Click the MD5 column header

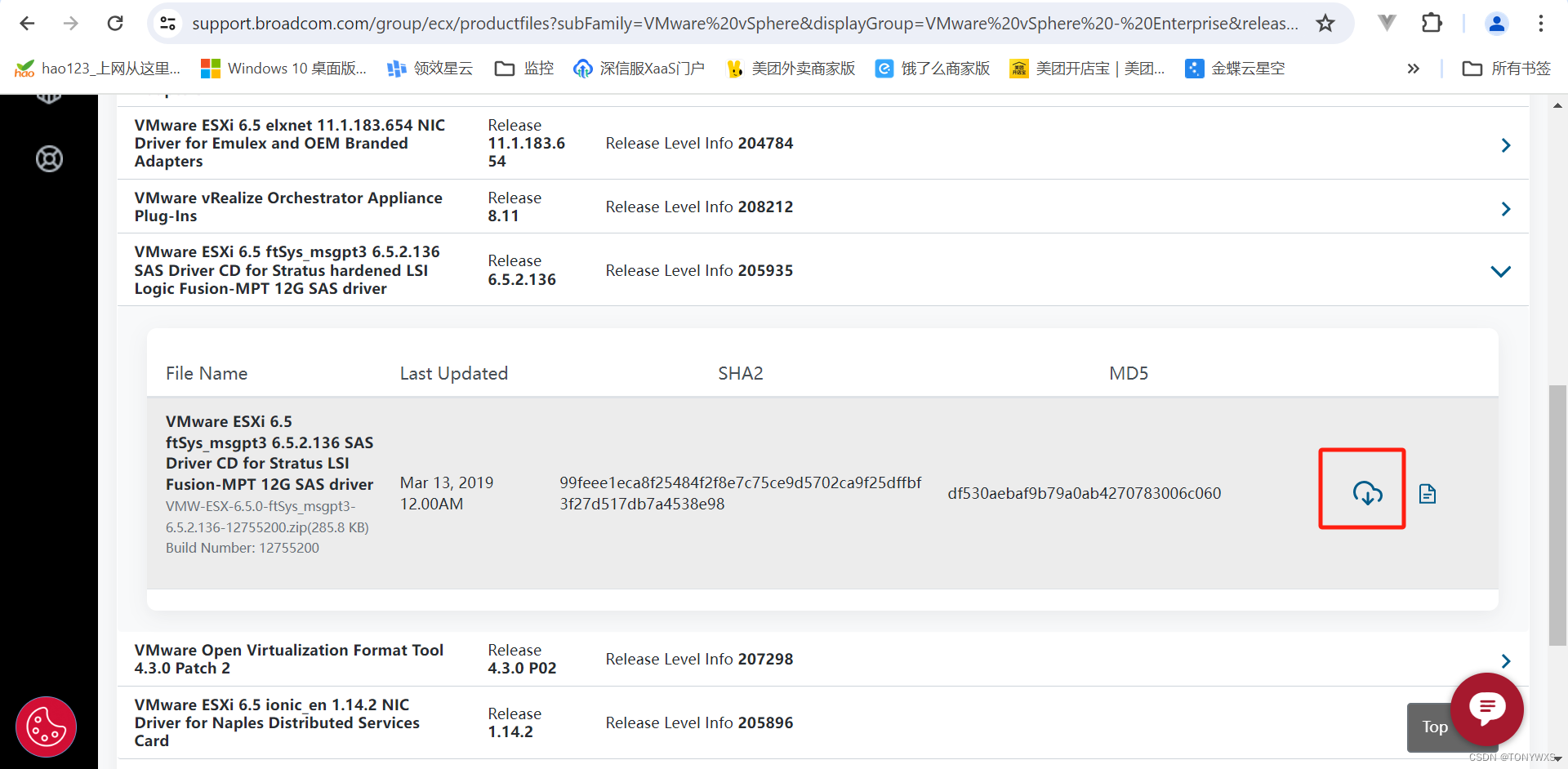pos(1129,373)
